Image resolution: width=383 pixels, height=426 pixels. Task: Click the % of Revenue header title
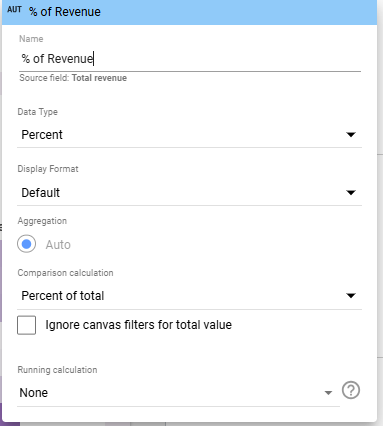coord(65,12)
